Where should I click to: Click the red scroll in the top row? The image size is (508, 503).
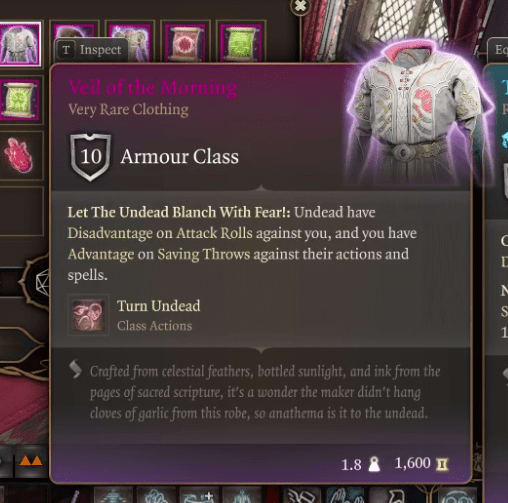185,43
